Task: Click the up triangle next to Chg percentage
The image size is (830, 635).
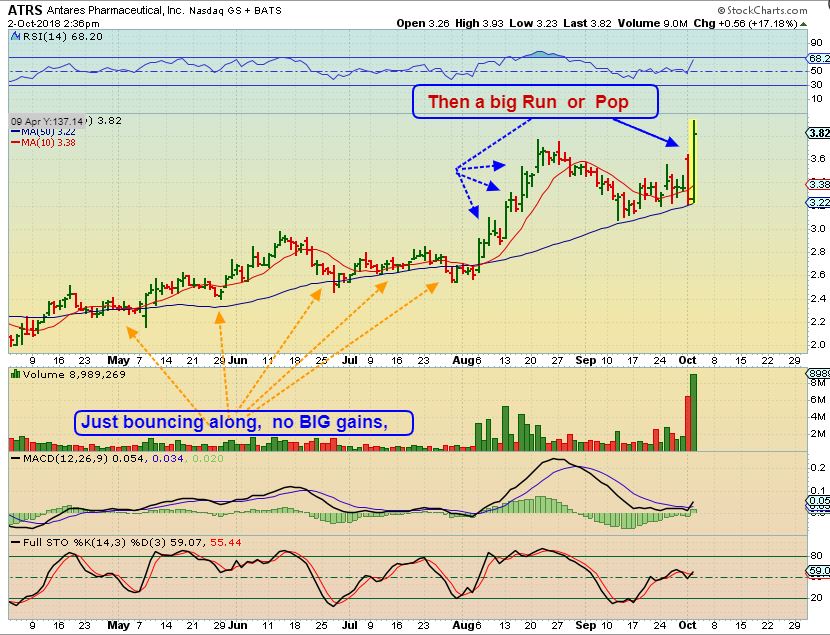Action: click(x=804, y=24)
